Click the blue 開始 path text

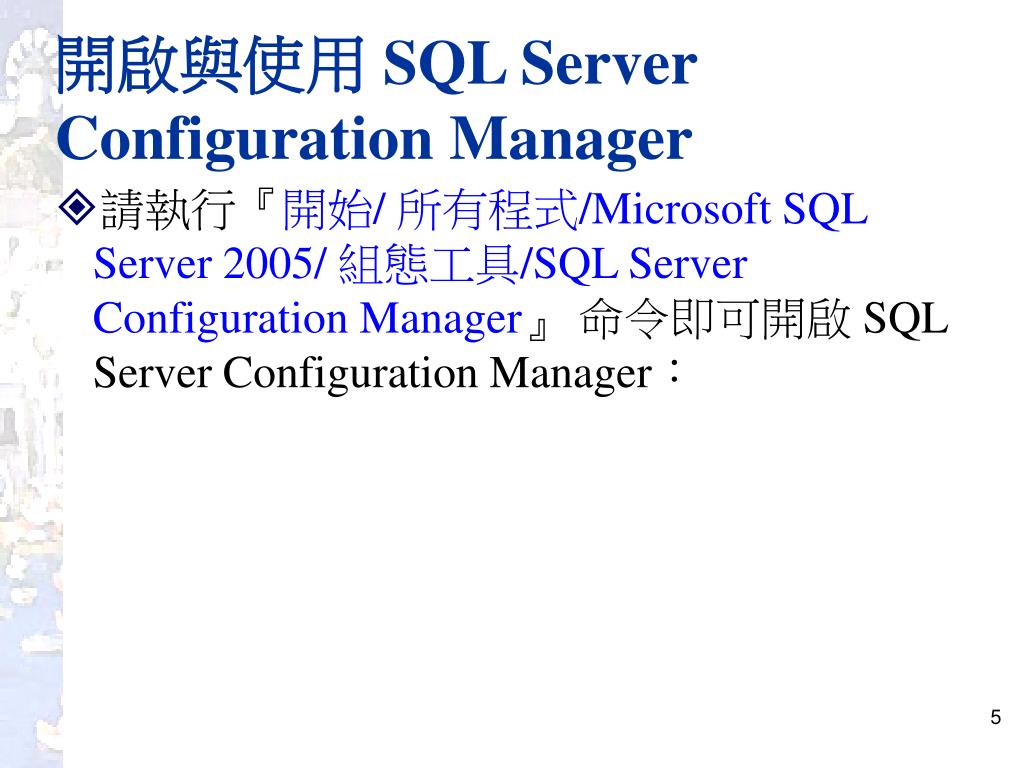[325, 210]
